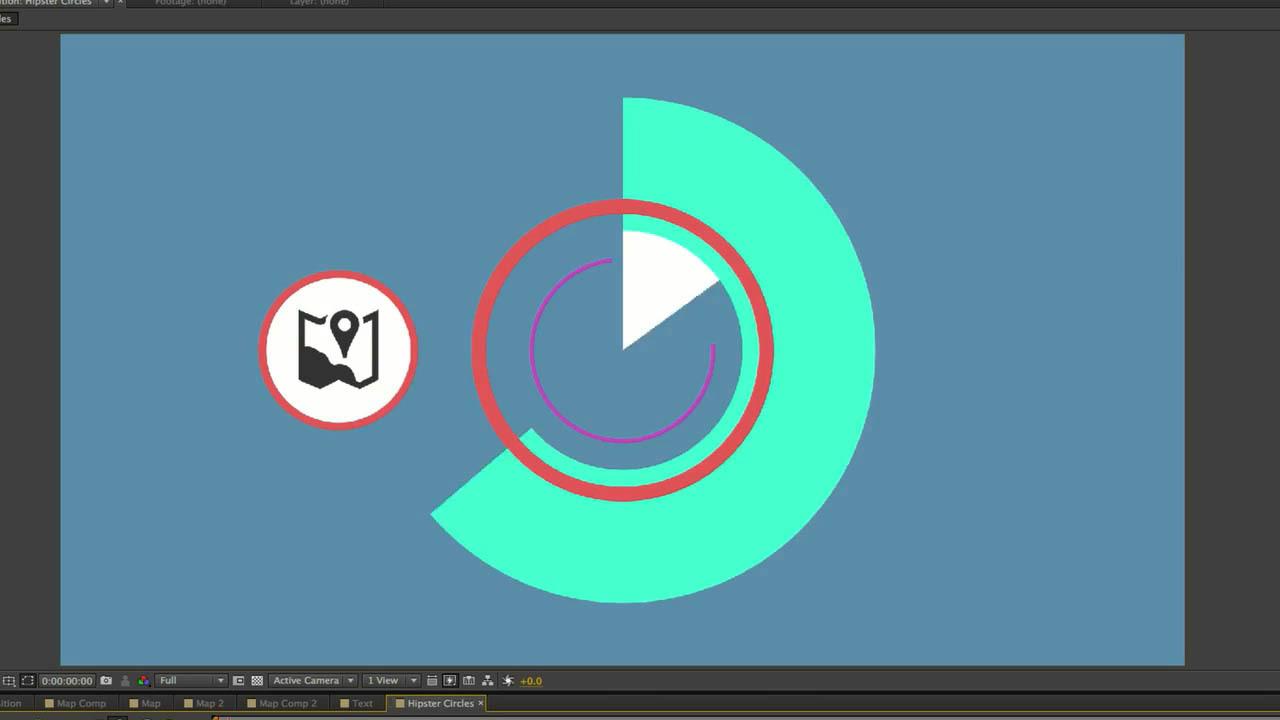Toggle fast previews icon beside resolution dropdown
Screen dimensions: 1280x720
point(238,680)
